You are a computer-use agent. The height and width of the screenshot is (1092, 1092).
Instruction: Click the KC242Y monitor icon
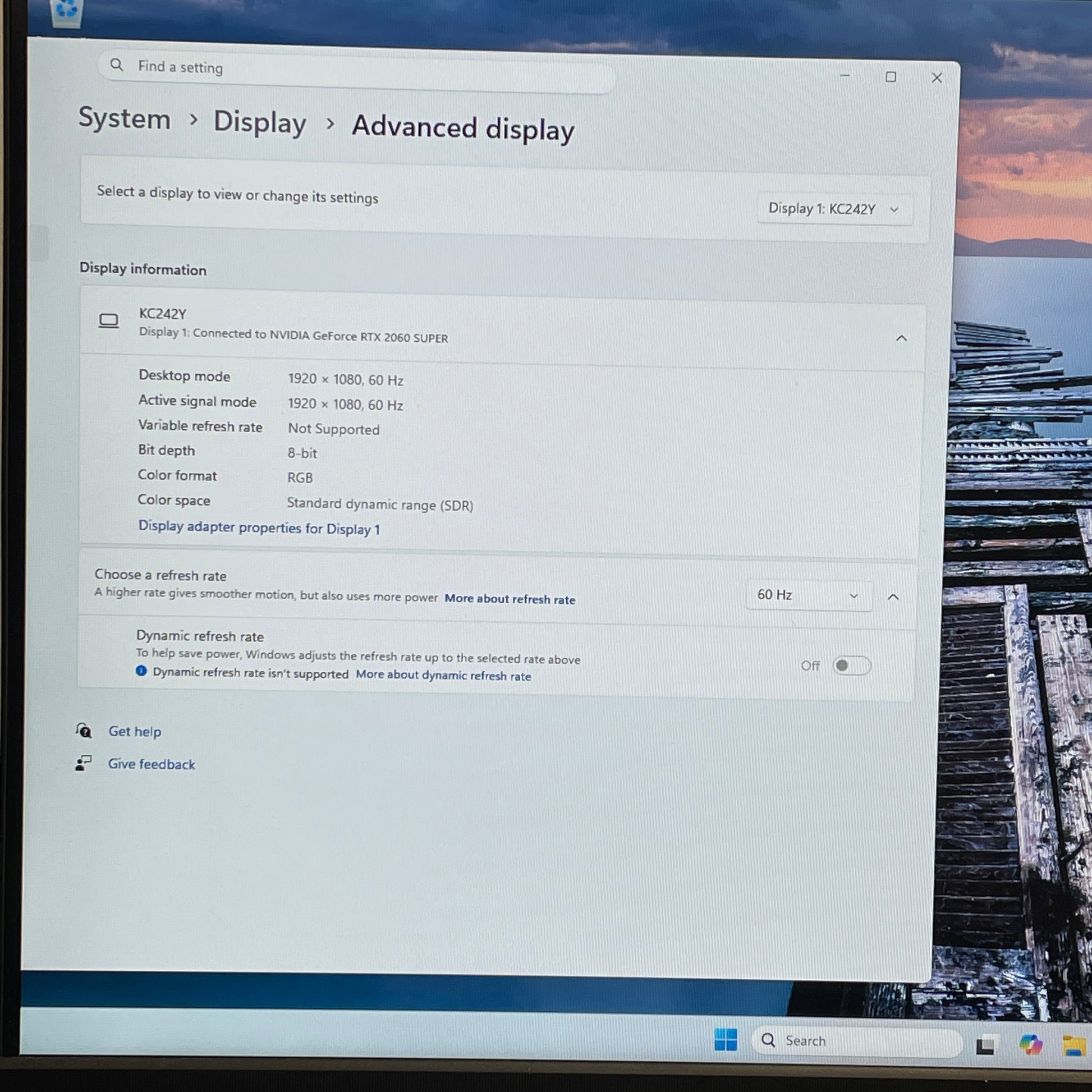tap(108, 321)
